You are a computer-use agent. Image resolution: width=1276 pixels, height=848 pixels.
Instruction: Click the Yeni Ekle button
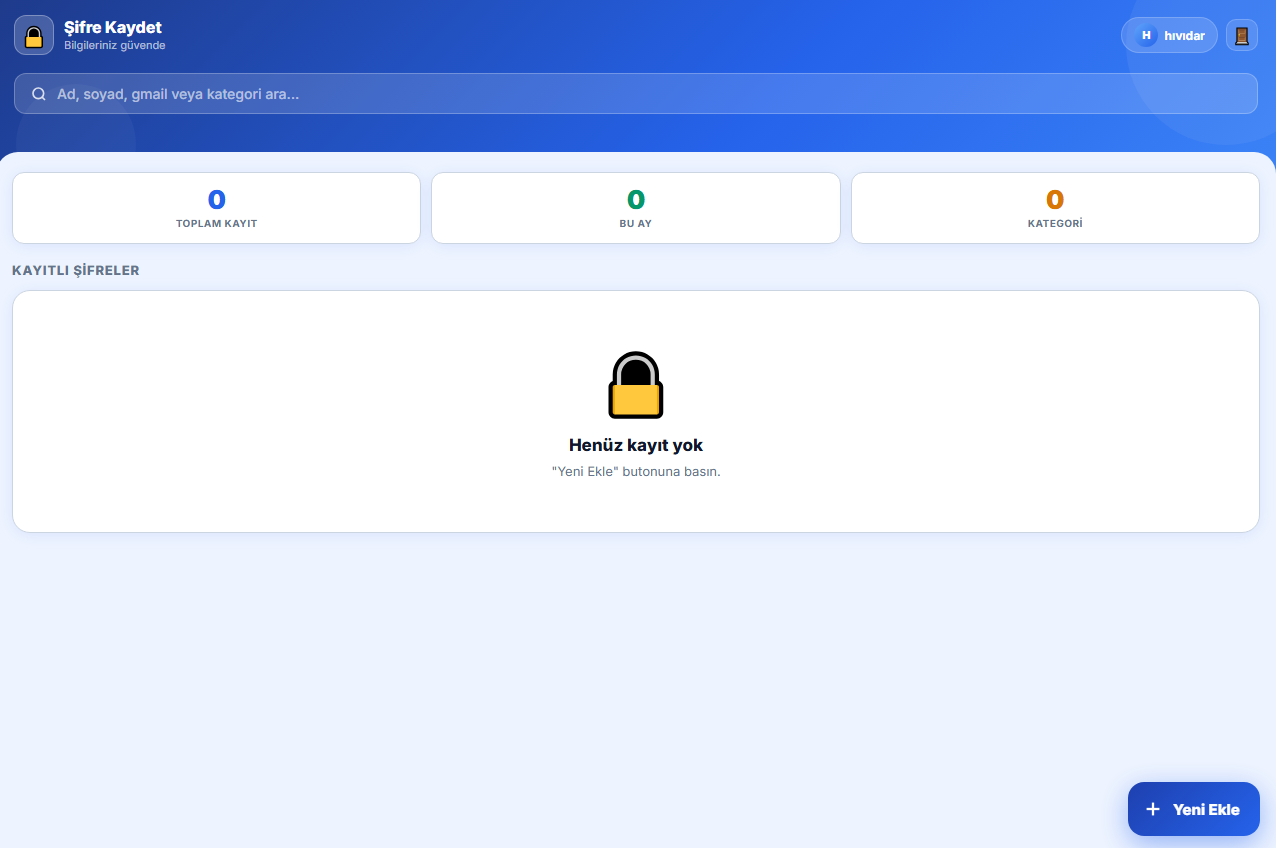click(x=1193, y=809)
